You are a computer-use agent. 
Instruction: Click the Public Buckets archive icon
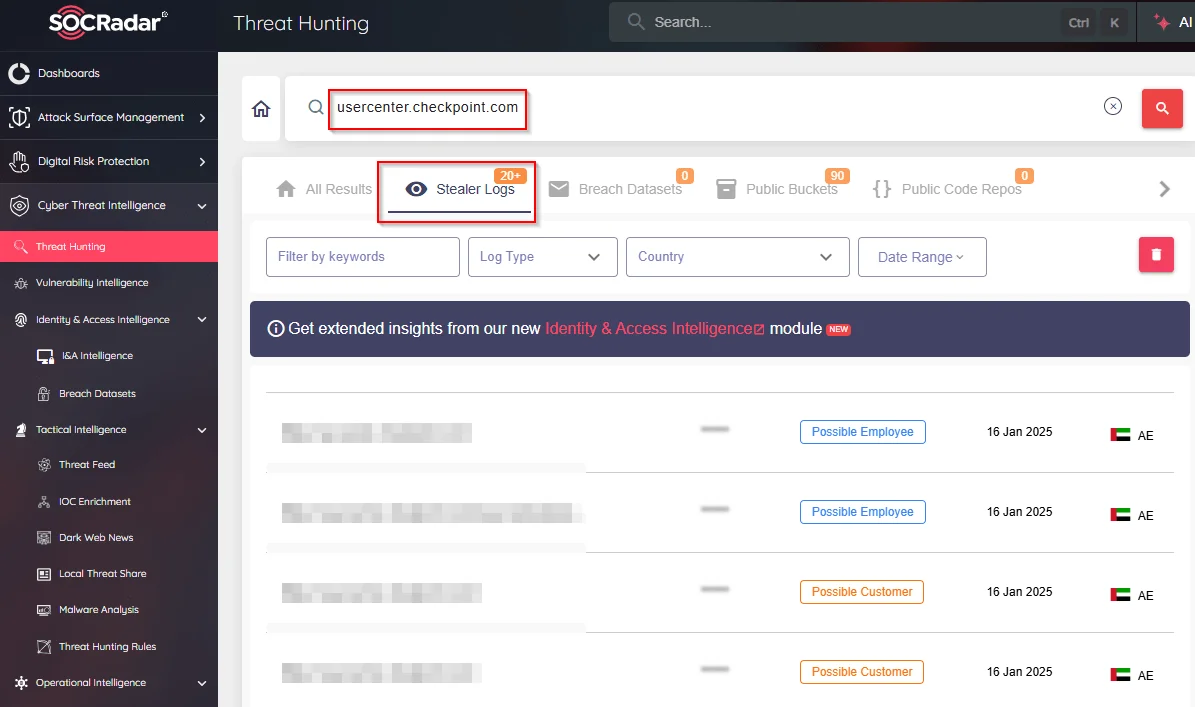pos(726,189)
